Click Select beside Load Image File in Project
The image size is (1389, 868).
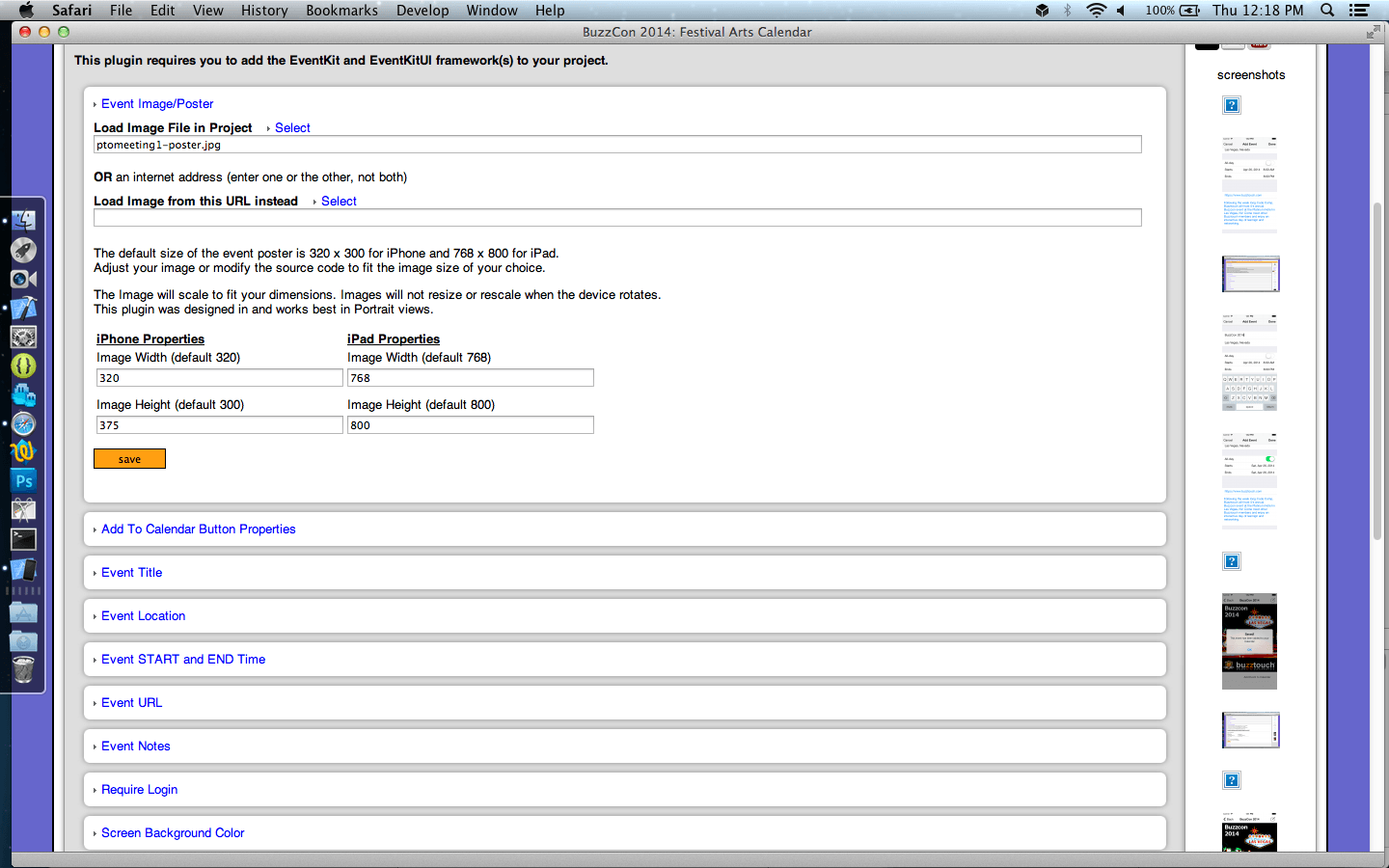pyautogui.click(x=292, y=128)
